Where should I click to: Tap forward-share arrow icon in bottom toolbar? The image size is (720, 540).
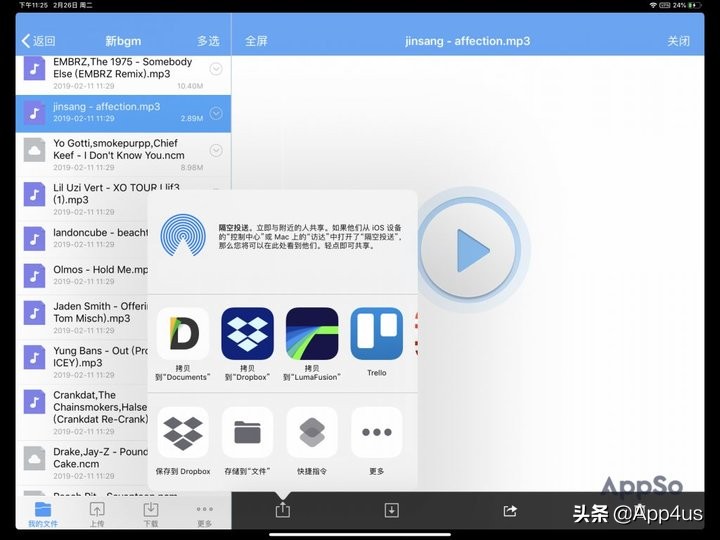pos(510,511)
